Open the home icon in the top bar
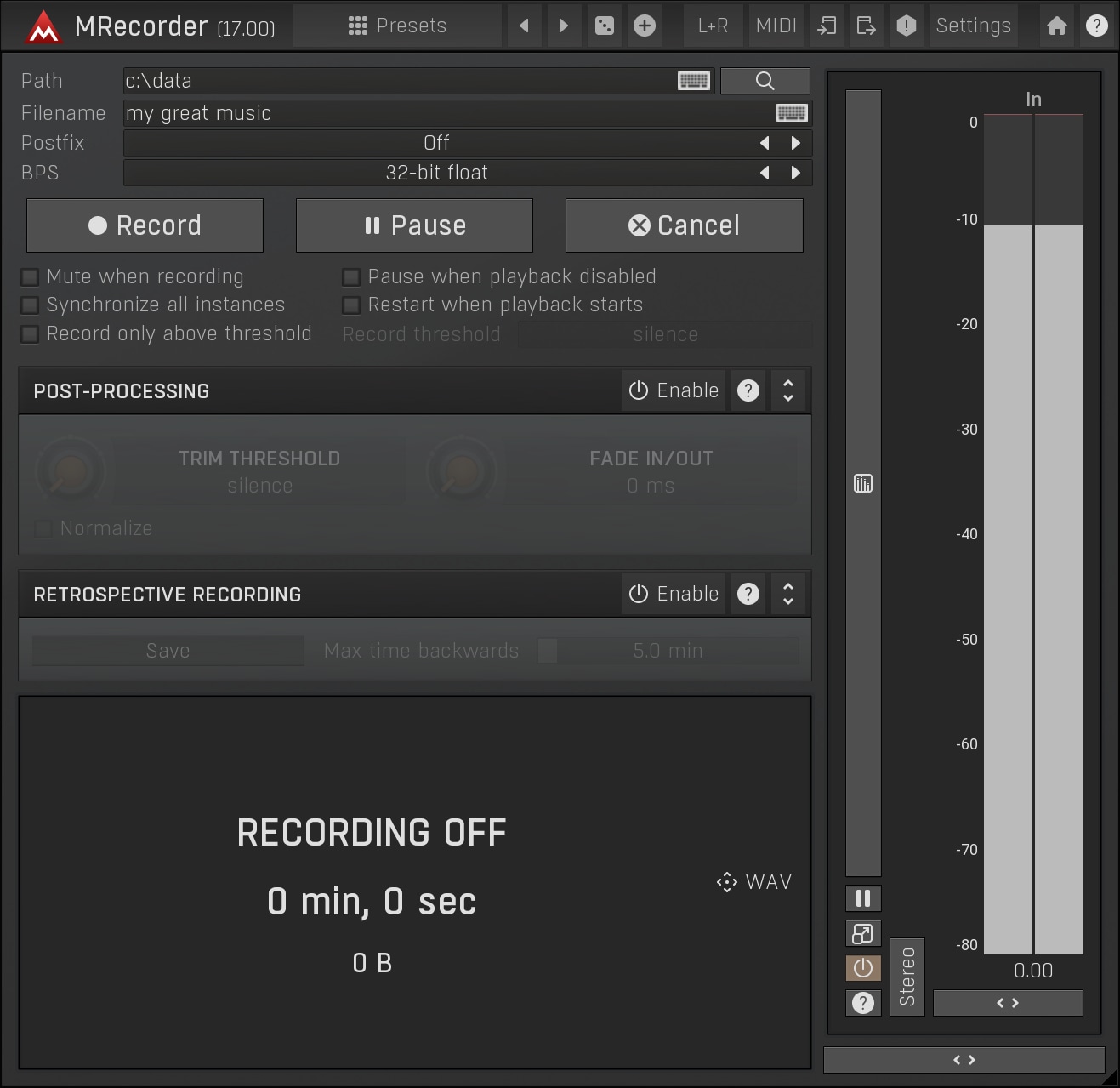Image resolution: width=1120 pixels, height=1088 pixels. (x=1056, y=26)
